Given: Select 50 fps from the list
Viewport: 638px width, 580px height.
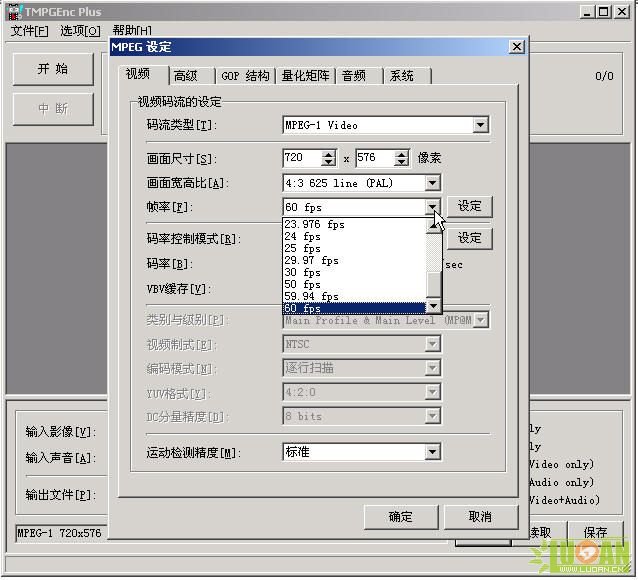Looking at the screenshot, I should click(354, 285).
